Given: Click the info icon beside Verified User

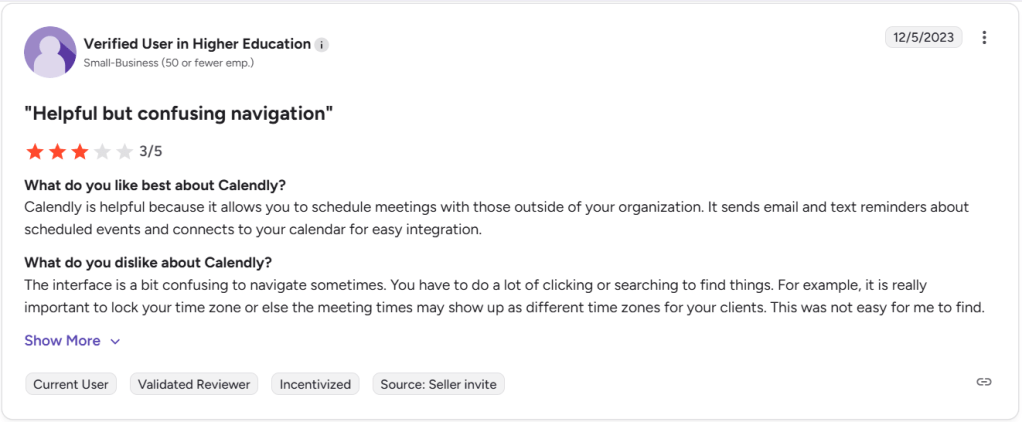Looking at the screenshot, I should [x=321, y=45].
